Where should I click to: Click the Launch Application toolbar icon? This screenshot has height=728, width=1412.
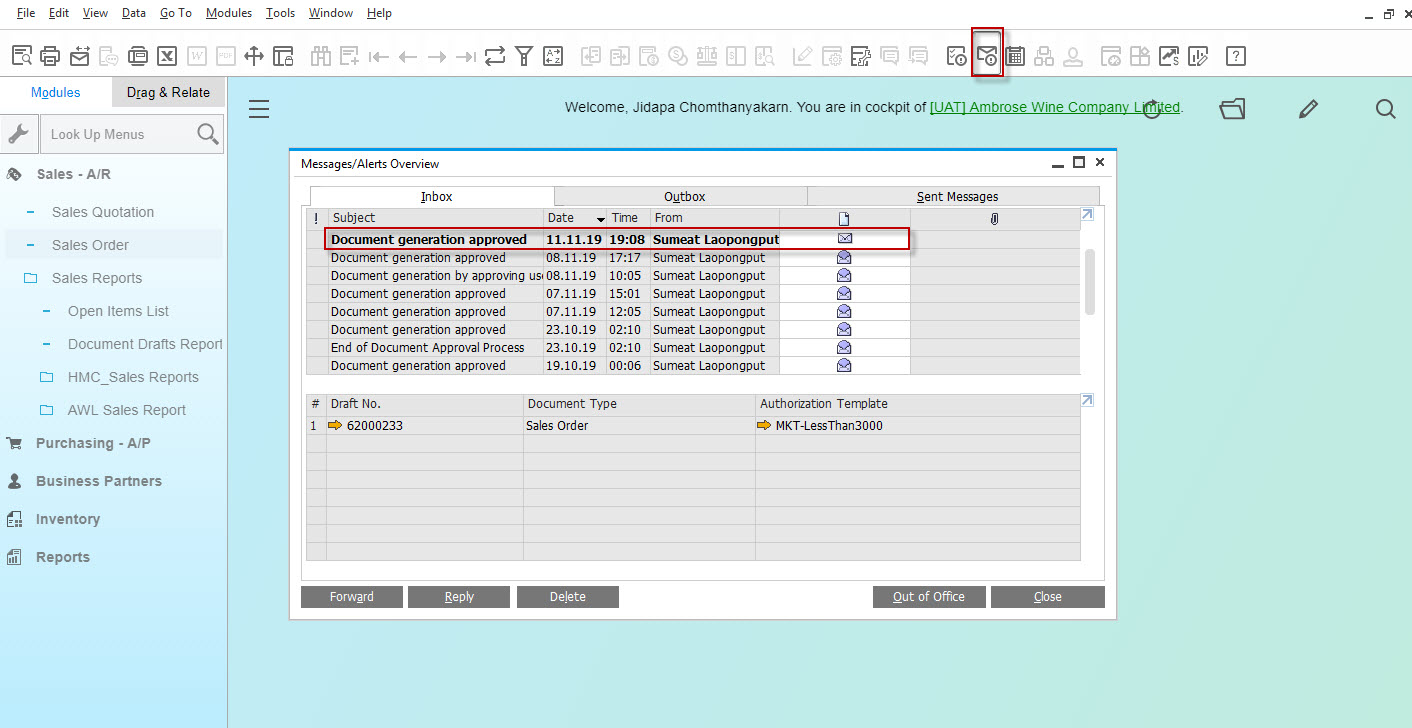[x=254, y=56]
